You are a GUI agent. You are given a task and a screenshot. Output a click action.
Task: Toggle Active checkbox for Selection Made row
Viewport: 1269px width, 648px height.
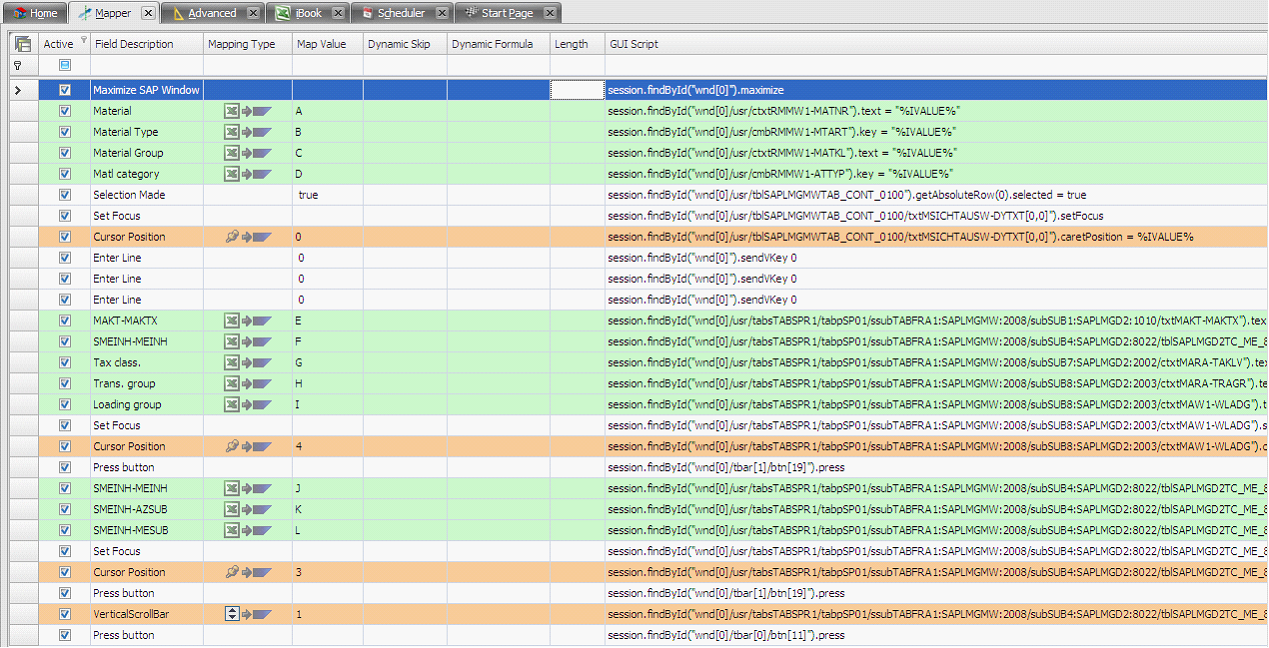point(65,195)
